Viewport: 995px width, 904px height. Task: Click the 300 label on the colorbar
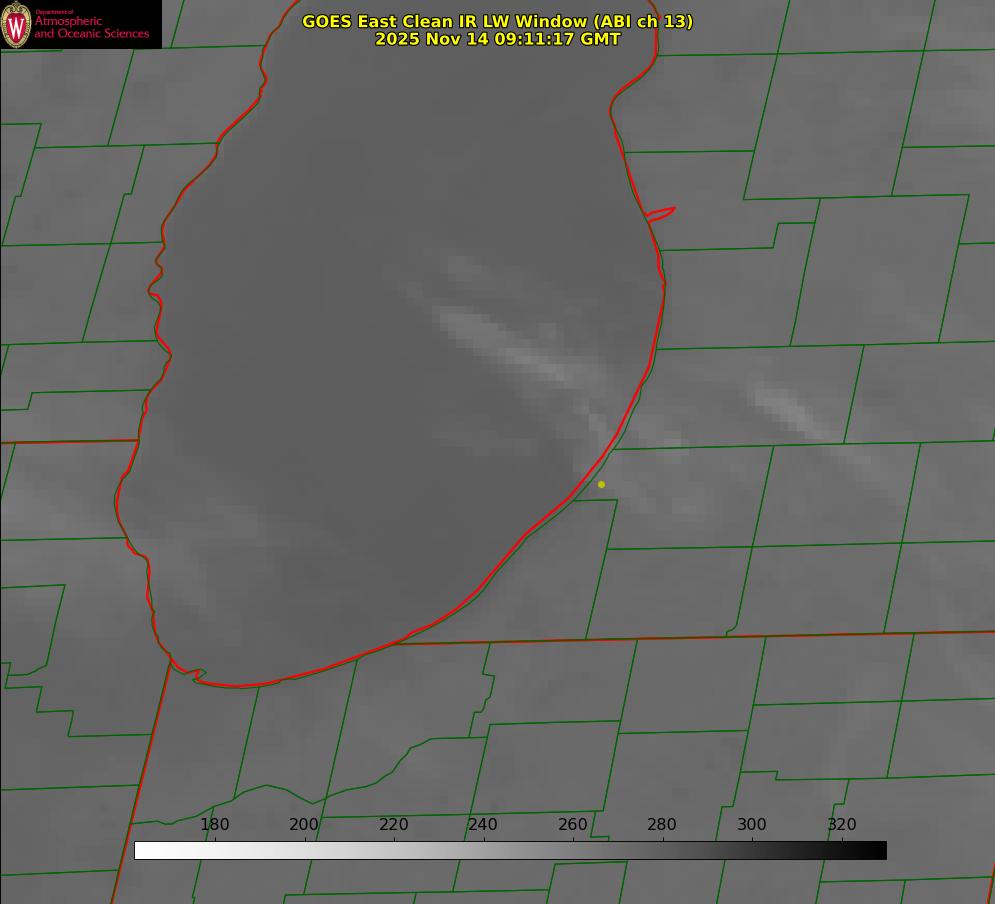(x=751, y=825)
